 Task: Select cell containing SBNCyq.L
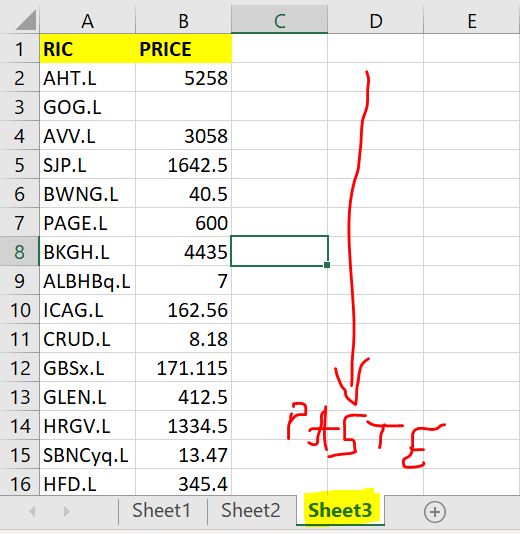pos(88,454)
